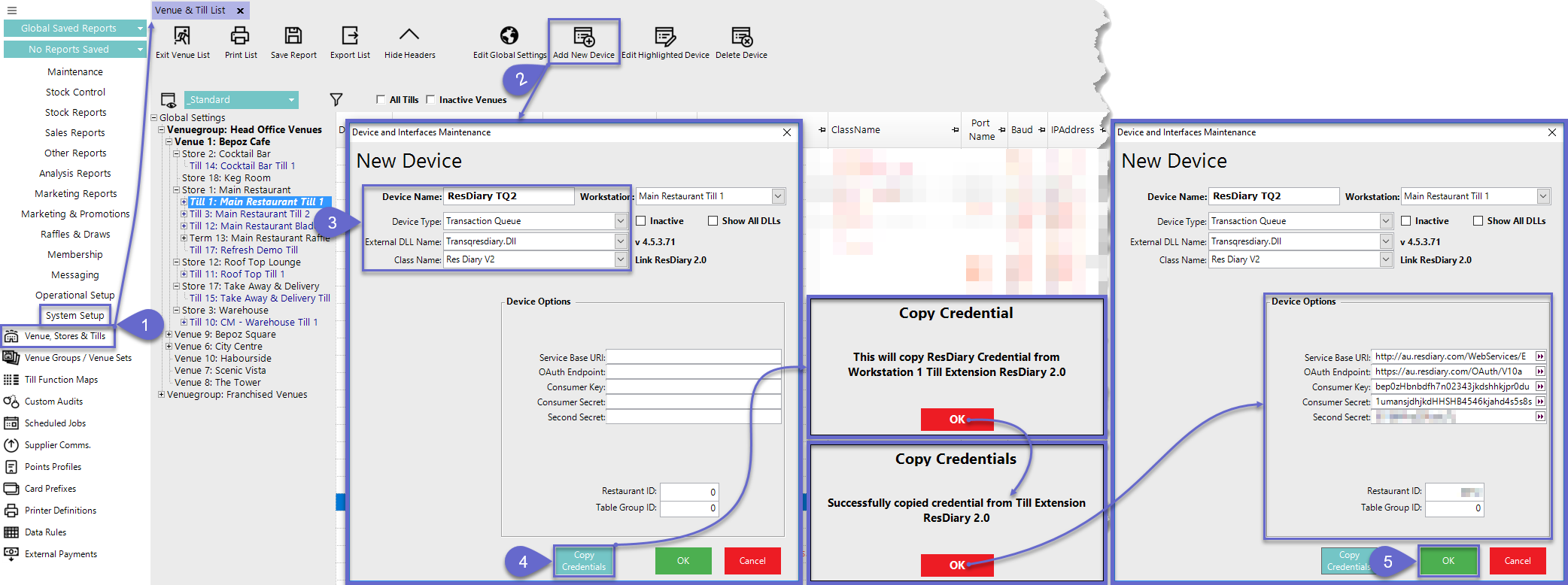
Task: Click Device Name field in left dialog
Action: [509, 196]
